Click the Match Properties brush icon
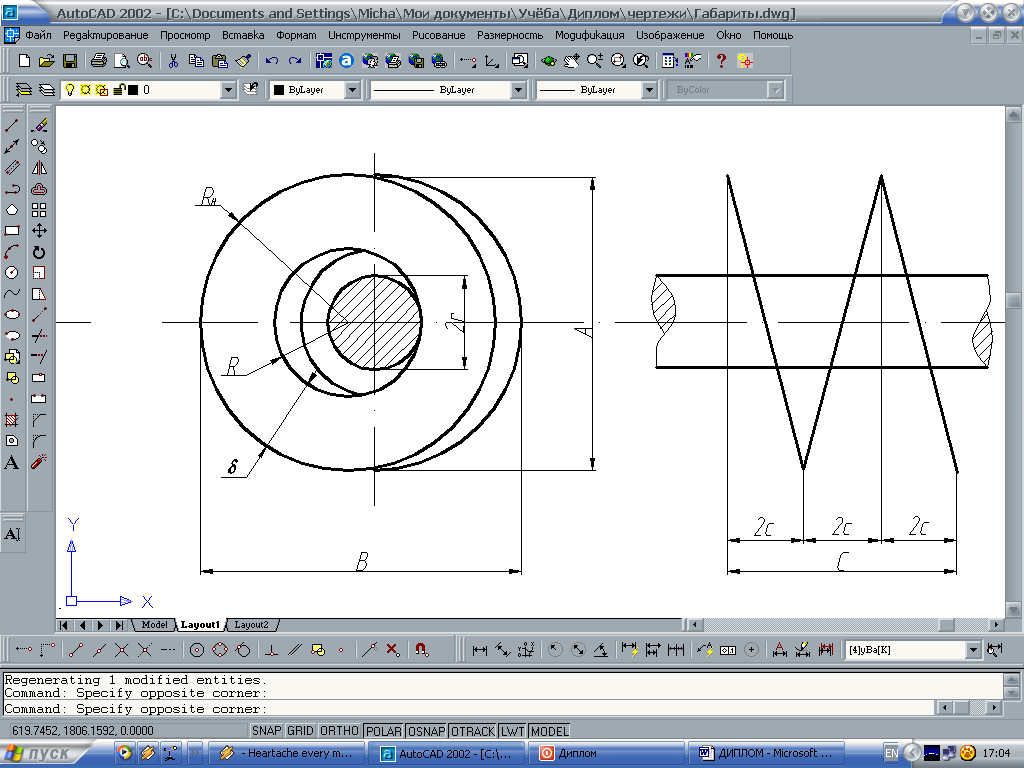 pos(243,61)
